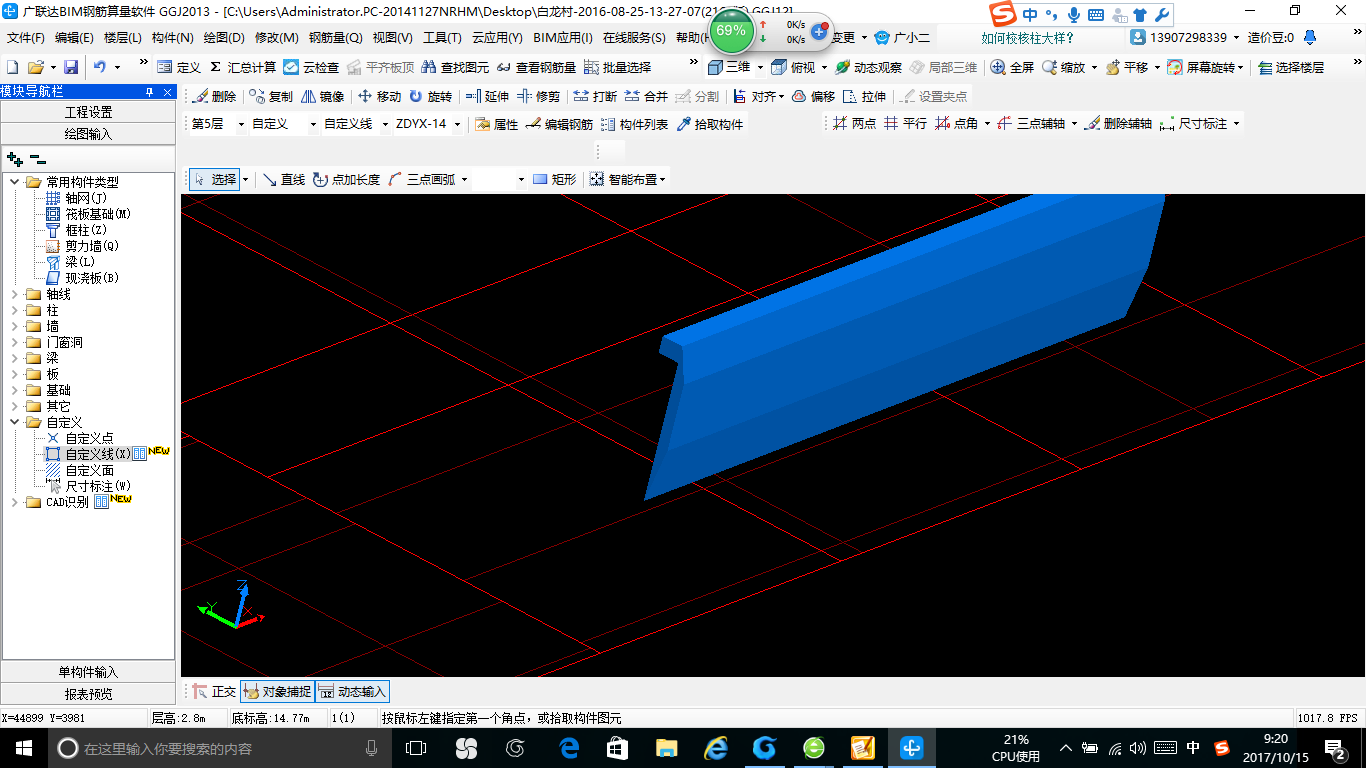Use the 修剪 trim tool
This screenshot has height=768, width=1366.
tap(538, 97)
